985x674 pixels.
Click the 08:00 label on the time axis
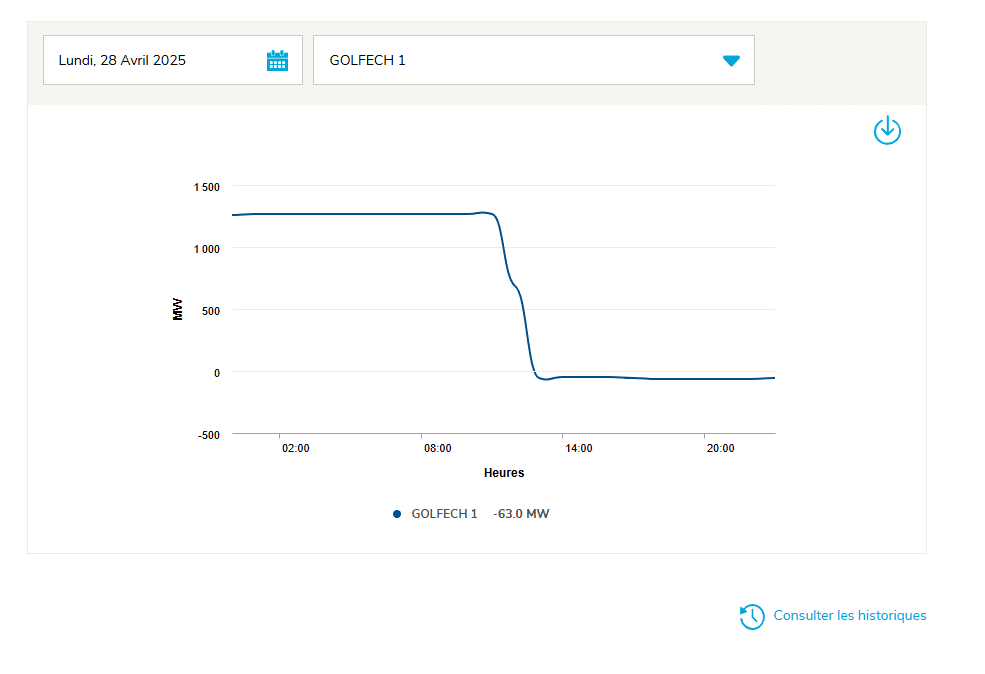pyautogui.click(x=437, y=449)
